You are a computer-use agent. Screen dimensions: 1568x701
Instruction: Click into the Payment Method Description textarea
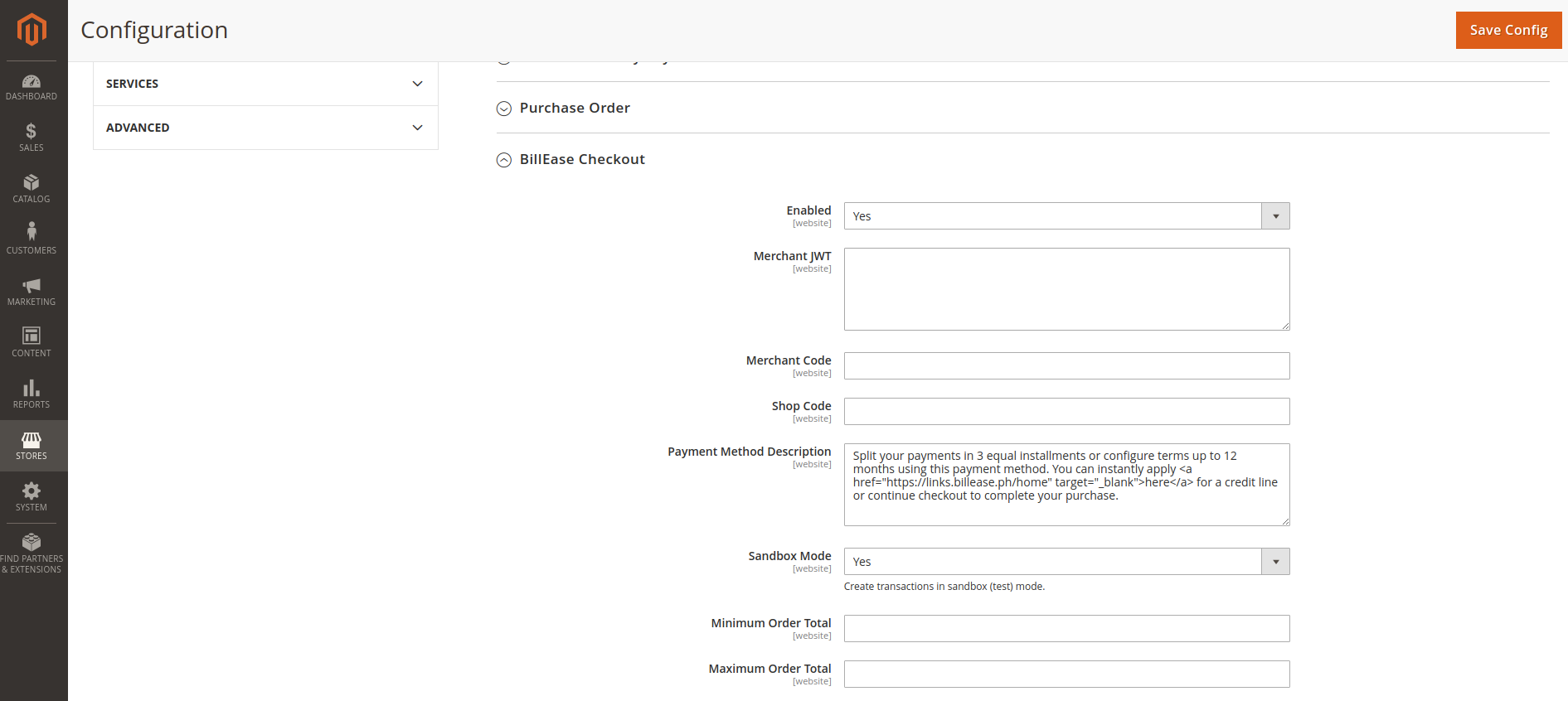tap(1066, 485)
